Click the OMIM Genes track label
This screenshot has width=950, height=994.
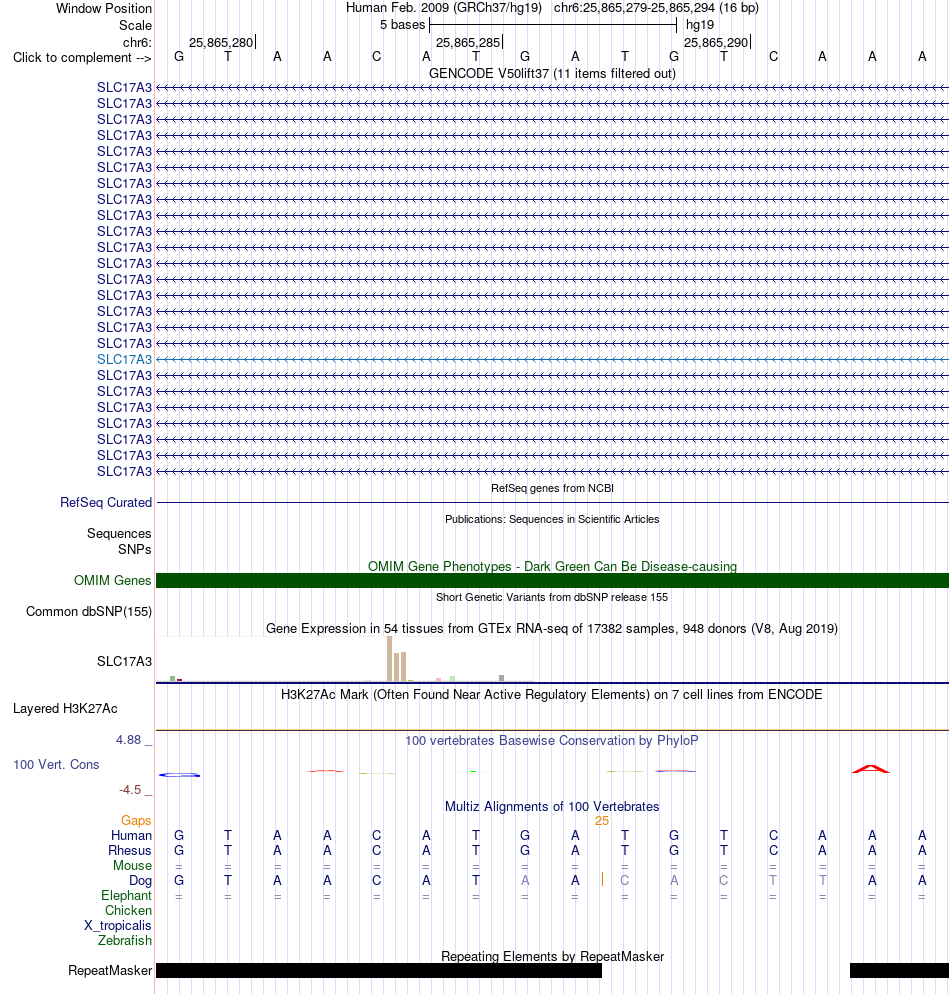tap(113, 581)
